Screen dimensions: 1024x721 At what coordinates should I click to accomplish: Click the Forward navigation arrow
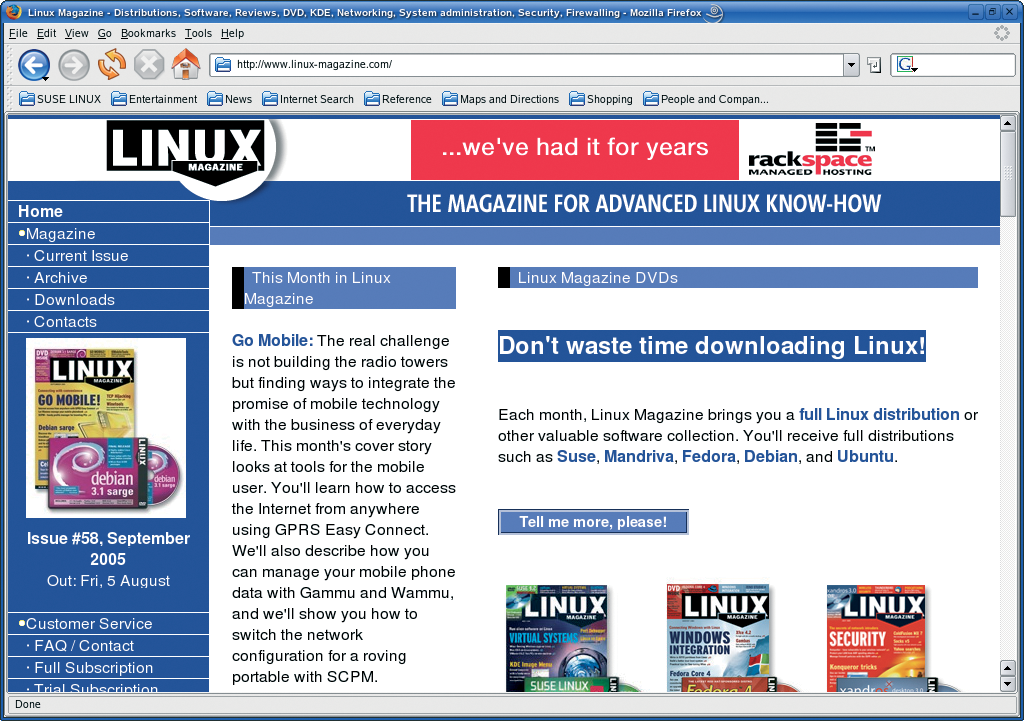[74, 65]
